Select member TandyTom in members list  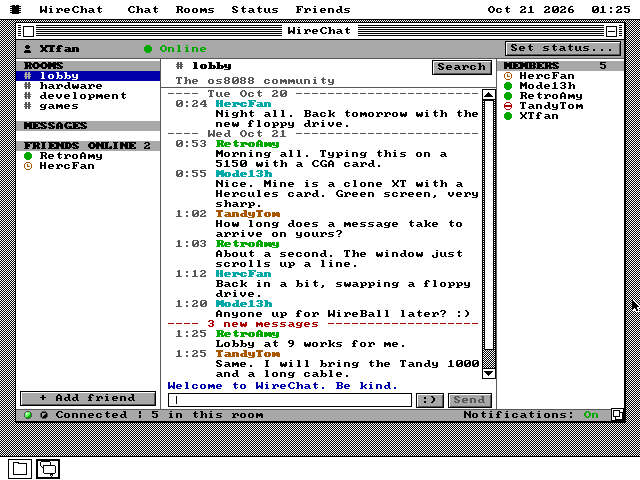pyautogui.click(x=560, y=106)
